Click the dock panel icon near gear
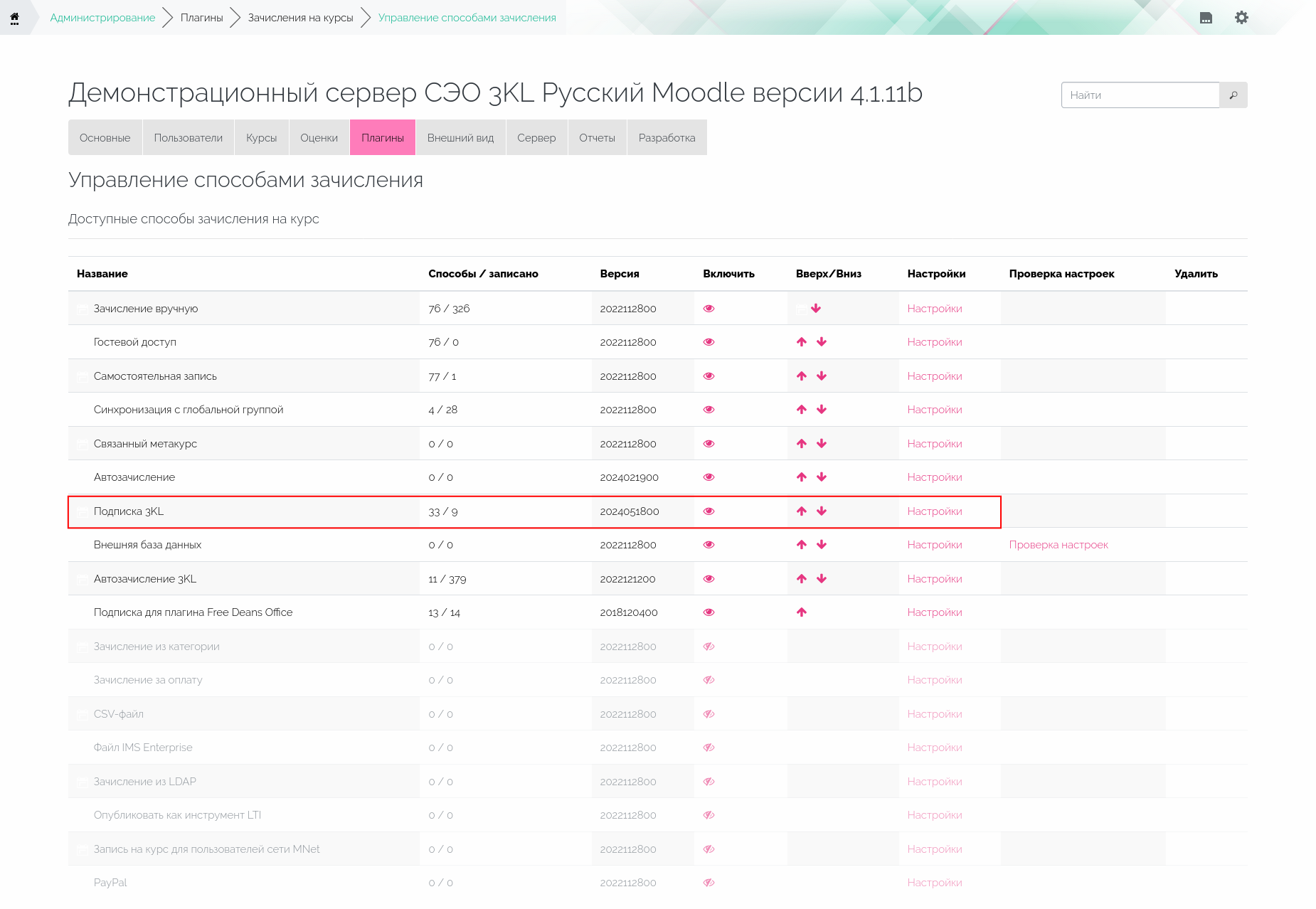Image resolution: width=1316 pixels, height=909 pixels. [1206, 18]
